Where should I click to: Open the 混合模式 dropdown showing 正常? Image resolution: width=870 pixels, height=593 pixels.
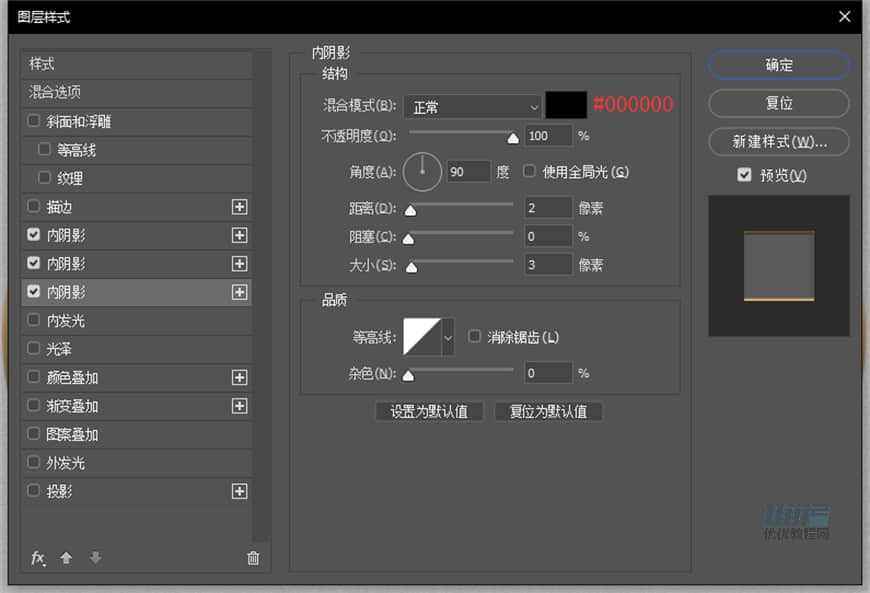(473, 107)
